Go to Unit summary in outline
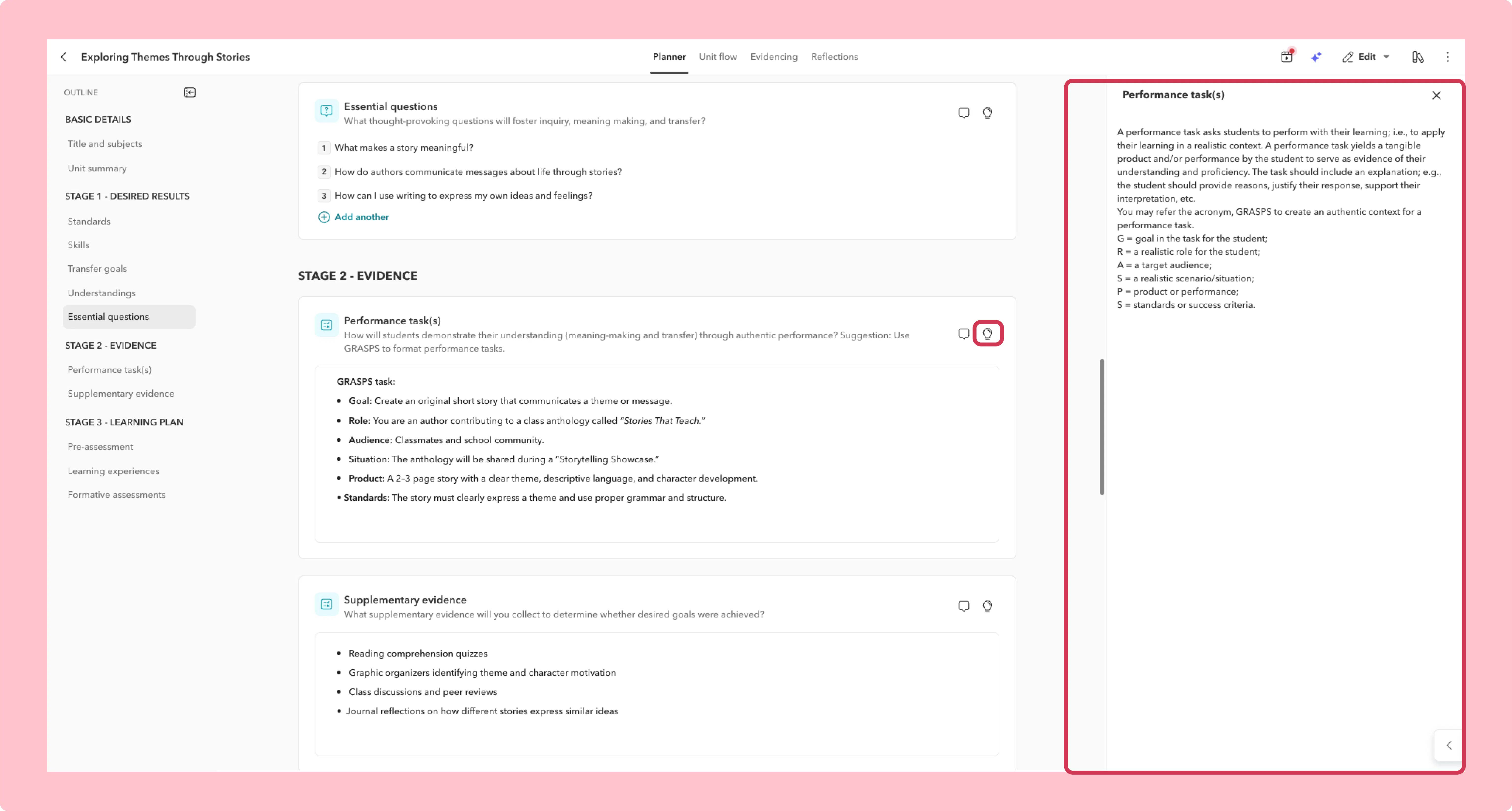Image resolution: width=1512 pixels, height=811 pixels. coord(97,168)
